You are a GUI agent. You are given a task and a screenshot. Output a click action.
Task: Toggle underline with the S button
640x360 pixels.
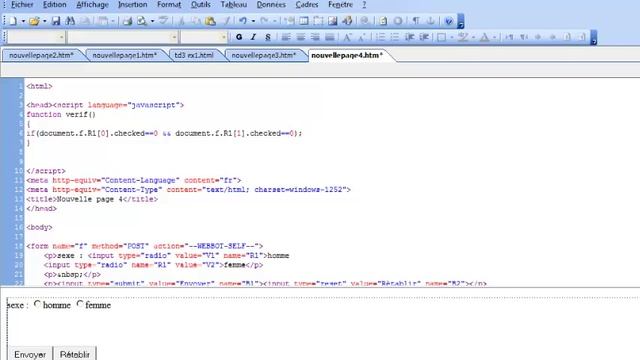[x=267, y=37]
